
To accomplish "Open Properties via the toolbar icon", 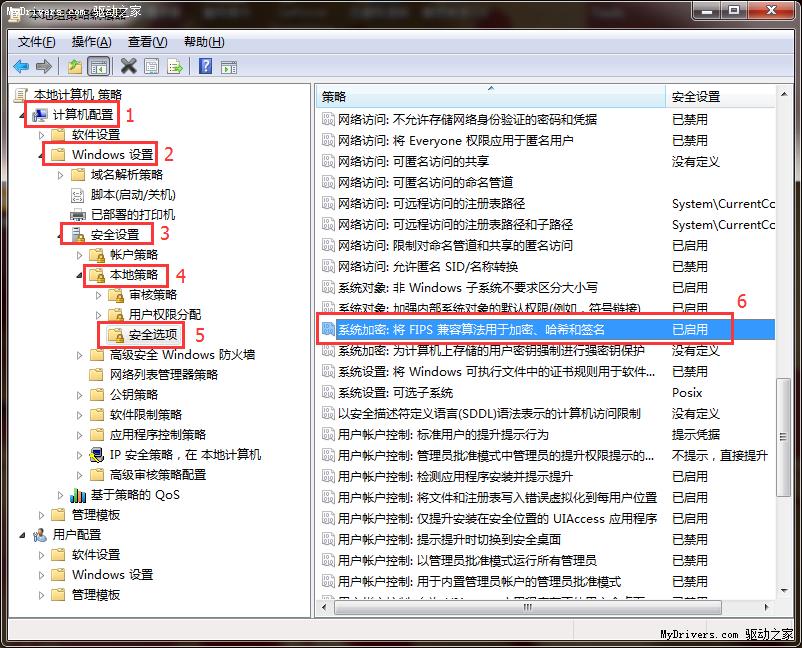I will [151, 66].
